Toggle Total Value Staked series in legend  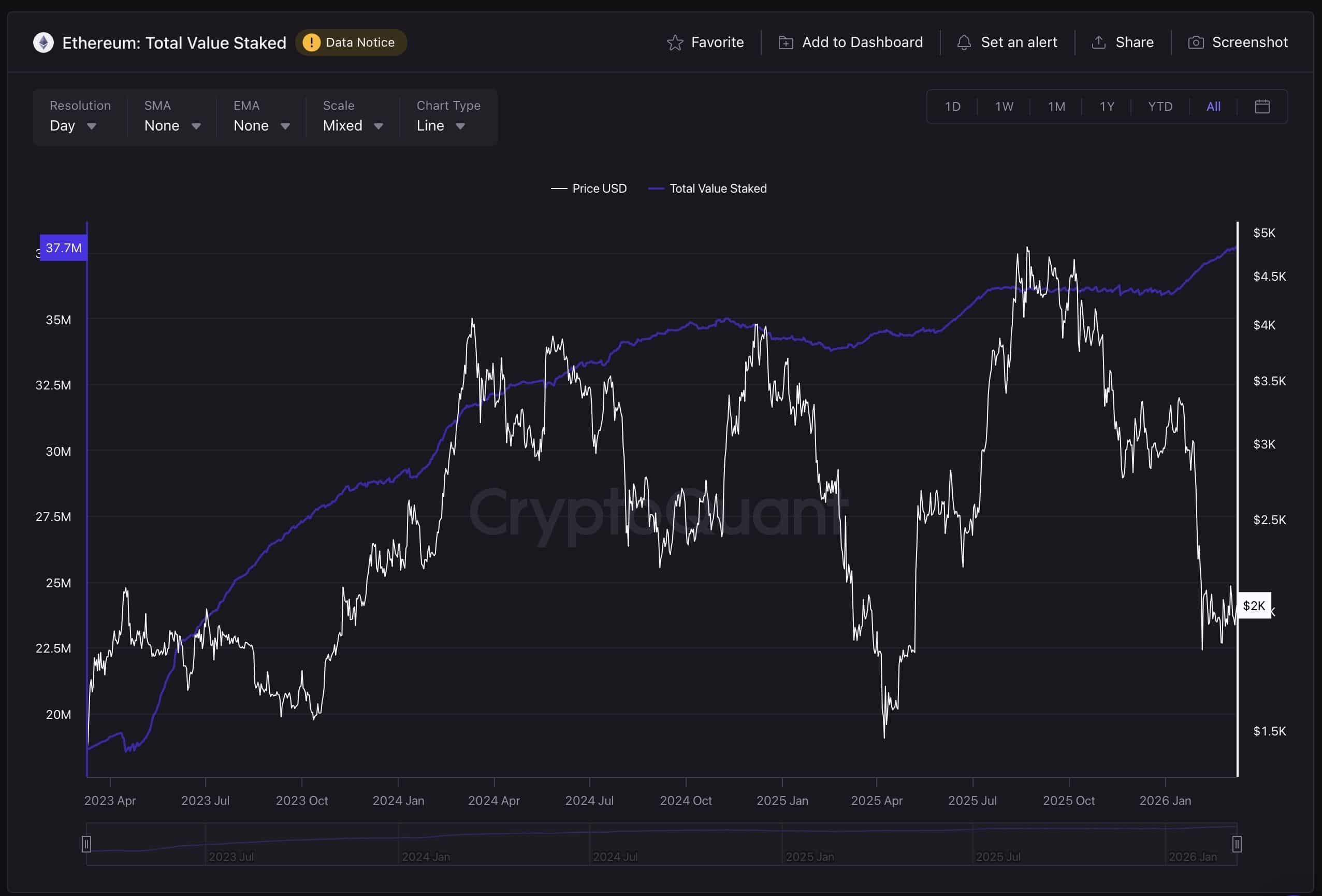[x=707, y=189]
